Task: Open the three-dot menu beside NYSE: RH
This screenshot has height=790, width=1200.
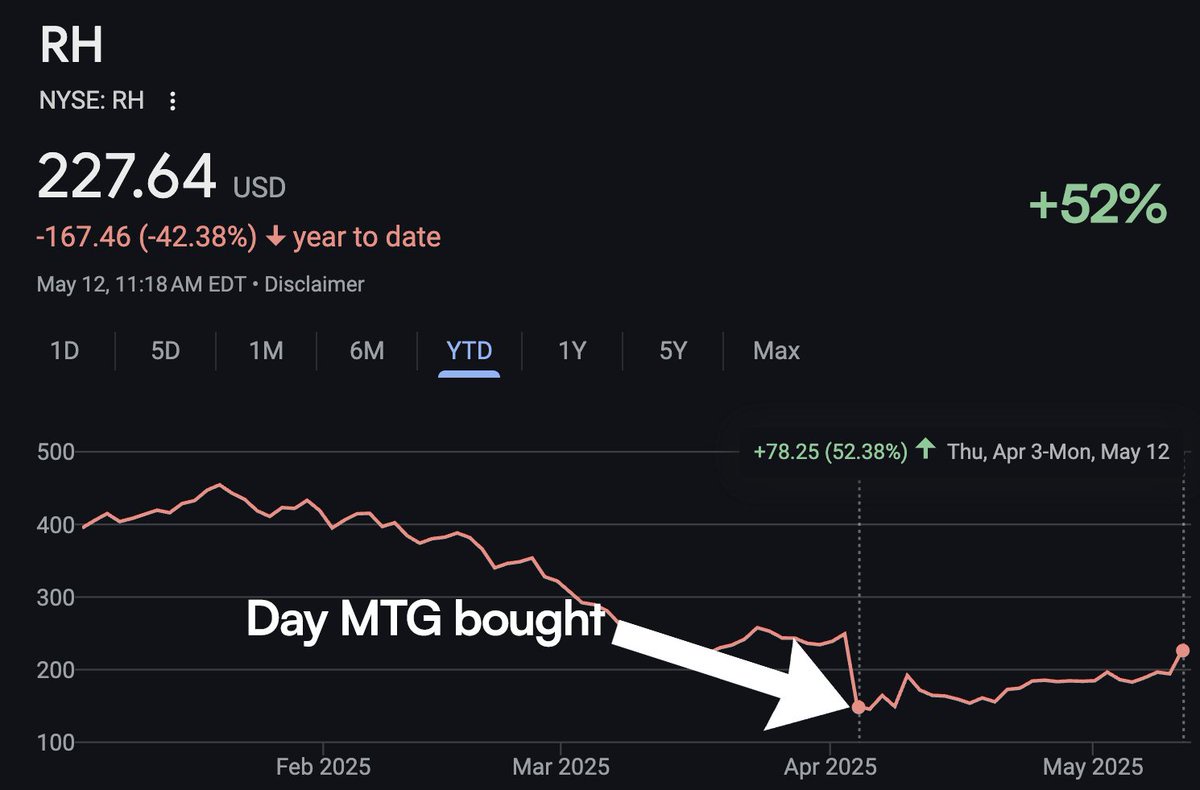Action: click(173, 101)
